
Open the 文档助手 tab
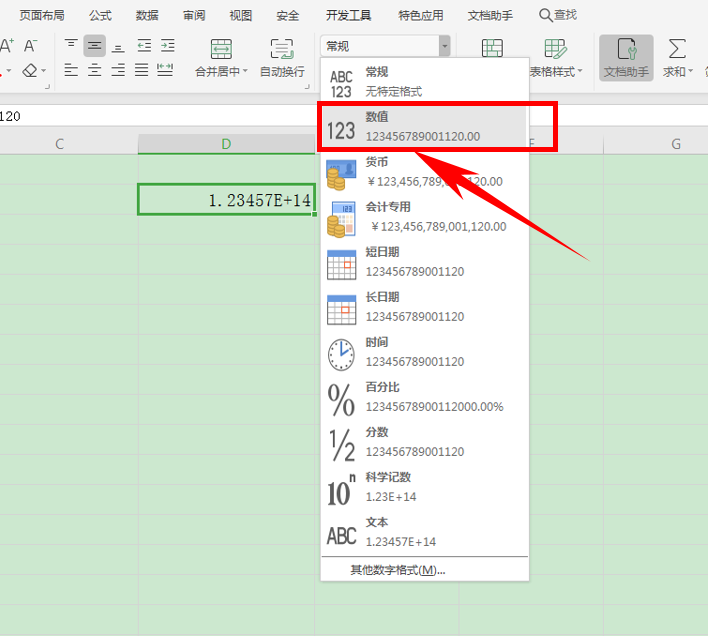tap(490, 16)
